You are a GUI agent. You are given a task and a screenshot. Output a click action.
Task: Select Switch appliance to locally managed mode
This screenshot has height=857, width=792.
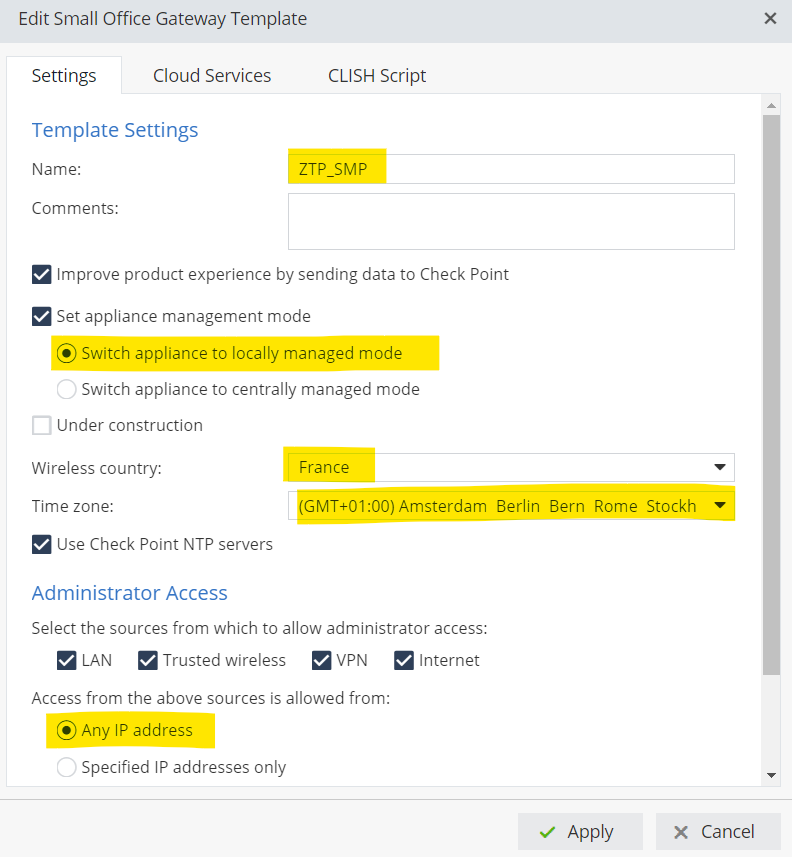point(67,353)
